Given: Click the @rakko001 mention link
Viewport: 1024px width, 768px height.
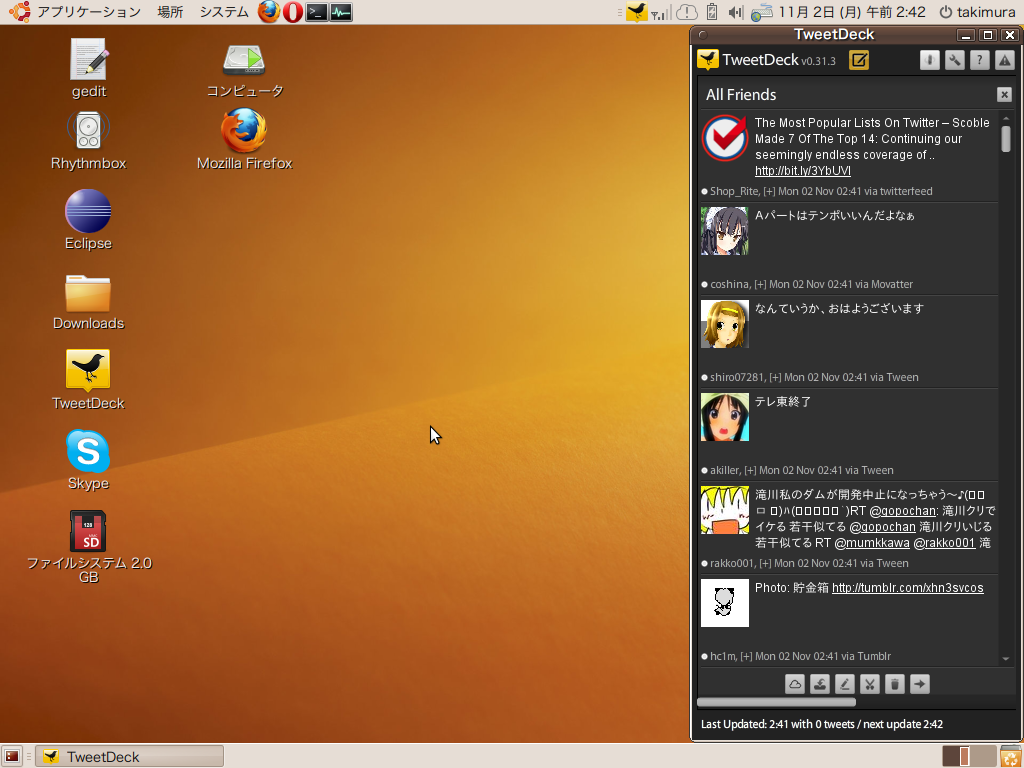Looking at the screenshot, I should click(x=944, y=543).
